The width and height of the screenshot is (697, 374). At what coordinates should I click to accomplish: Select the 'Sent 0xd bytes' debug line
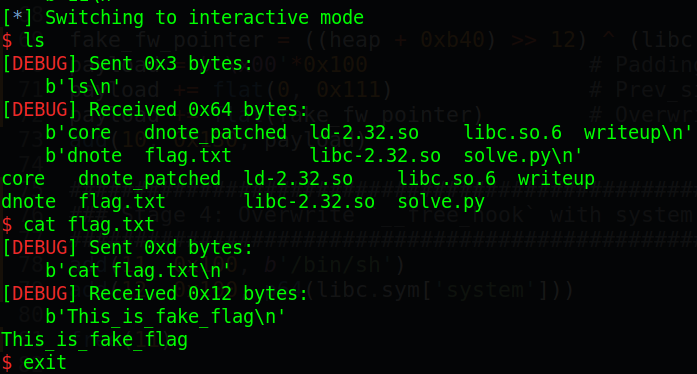point(127,248)
